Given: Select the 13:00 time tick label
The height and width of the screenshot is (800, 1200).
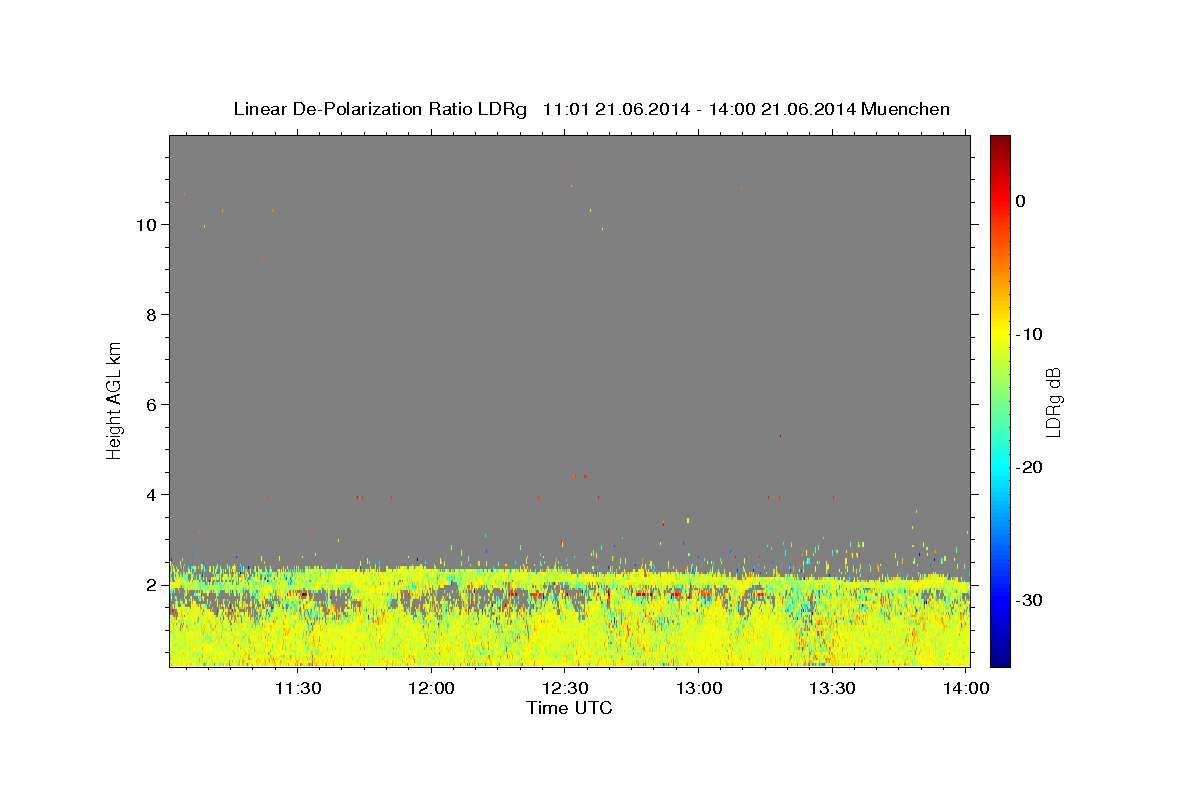Looking at the screenshot, I should 698,688.
